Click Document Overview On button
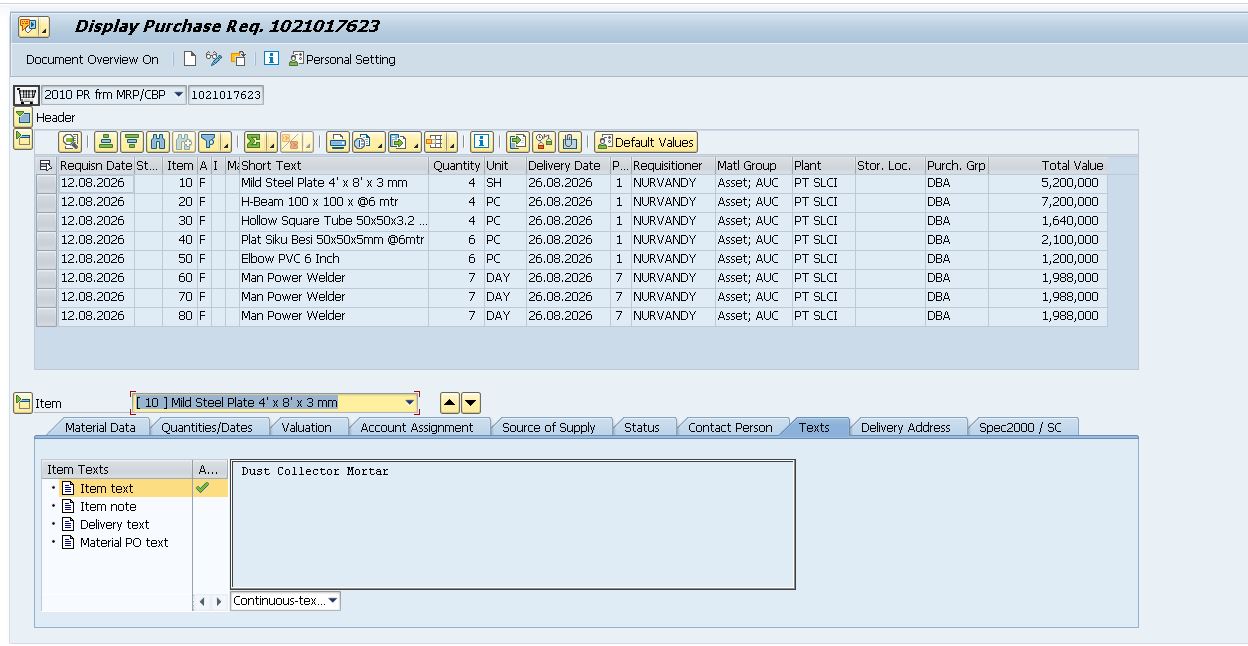 click(x=92, y=59)
